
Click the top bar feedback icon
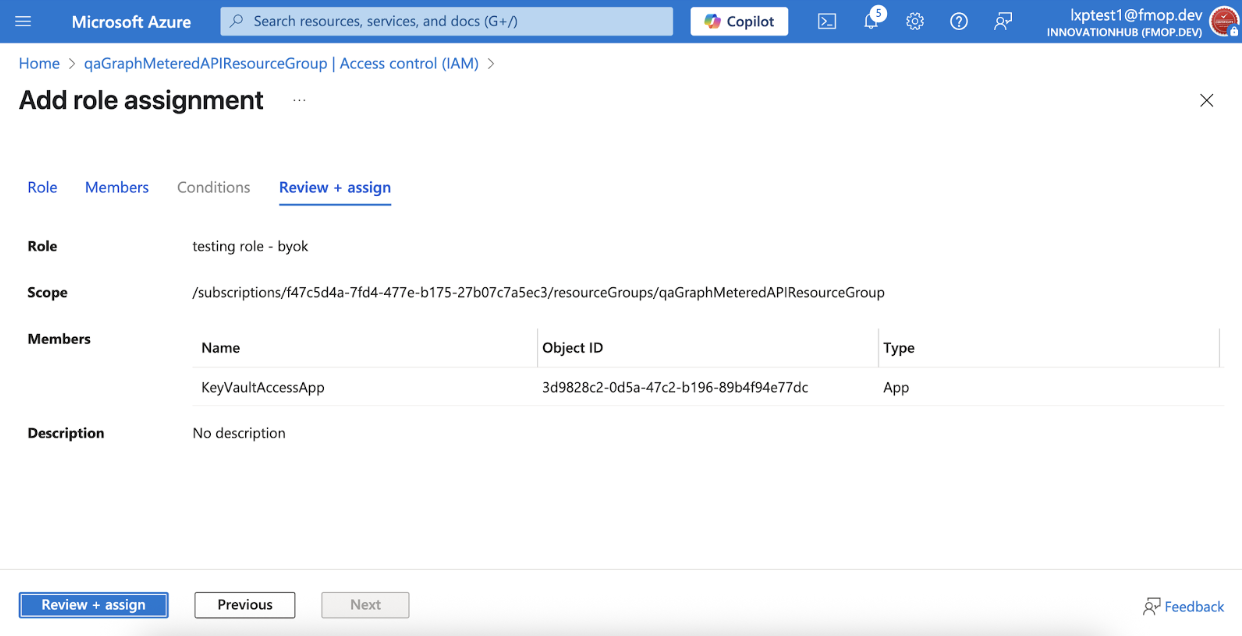tap(1003, 21)
